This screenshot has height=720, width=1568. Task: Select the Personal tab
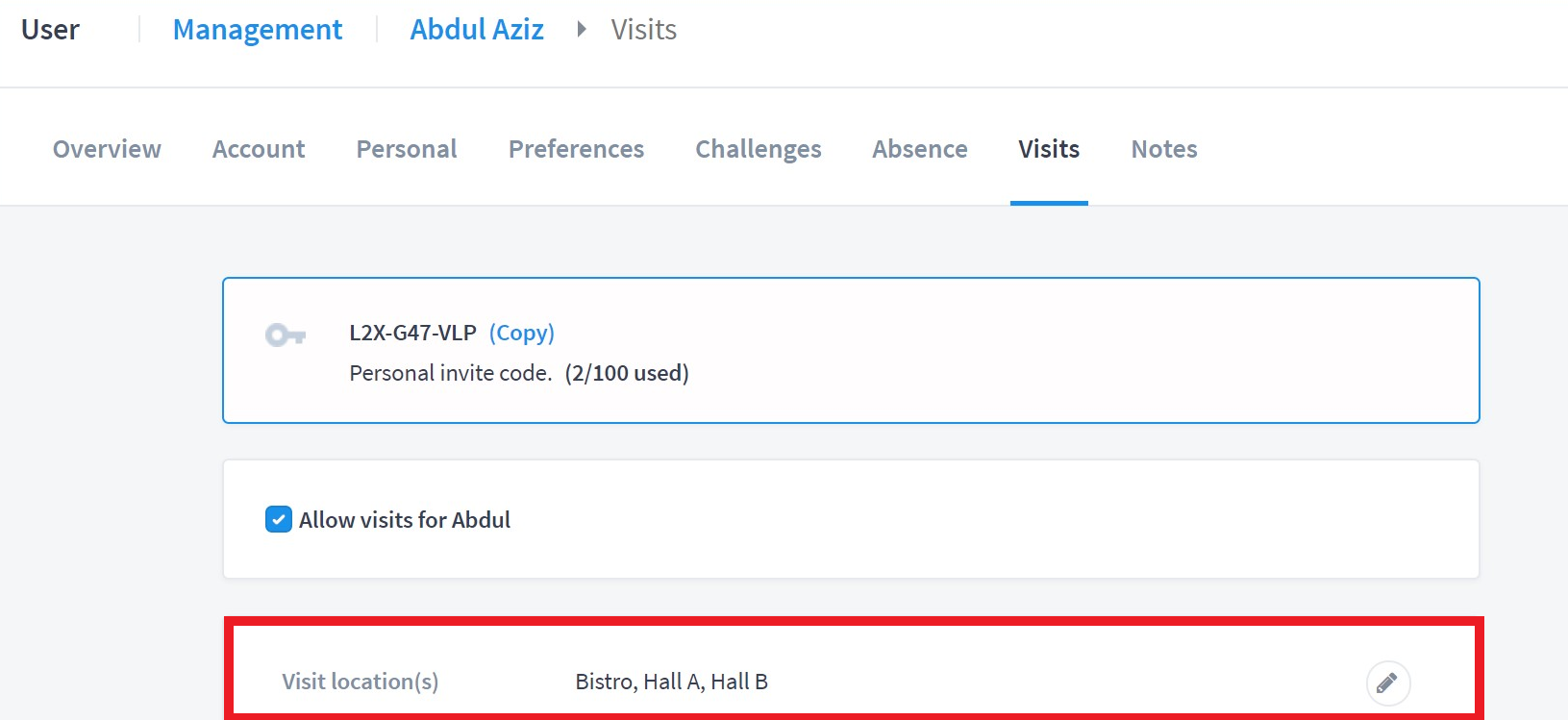407,149
